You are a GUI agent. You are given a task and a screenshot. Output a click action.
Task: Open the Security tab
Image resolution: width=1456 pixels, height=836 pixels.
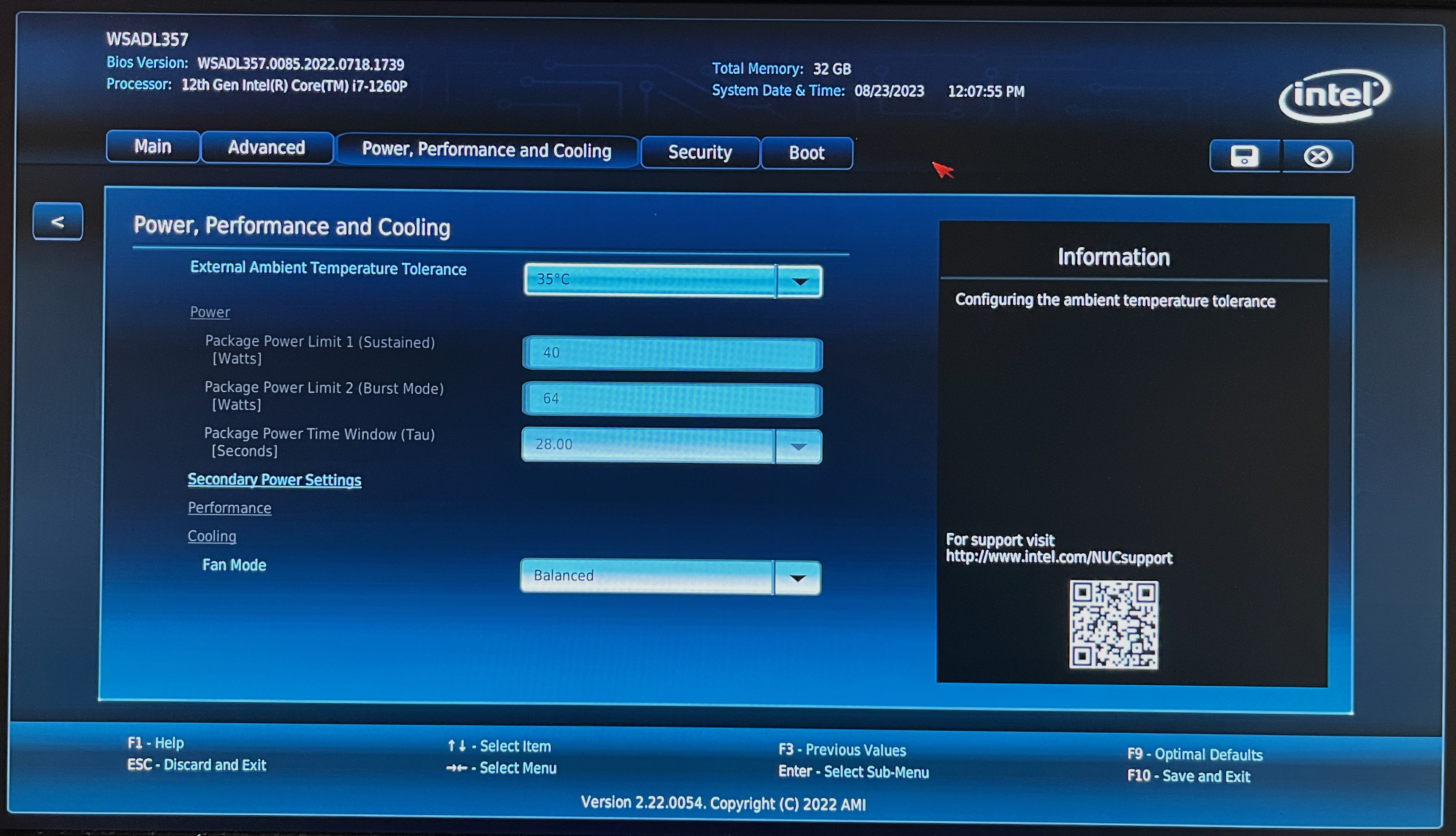(x=700, y=152)
